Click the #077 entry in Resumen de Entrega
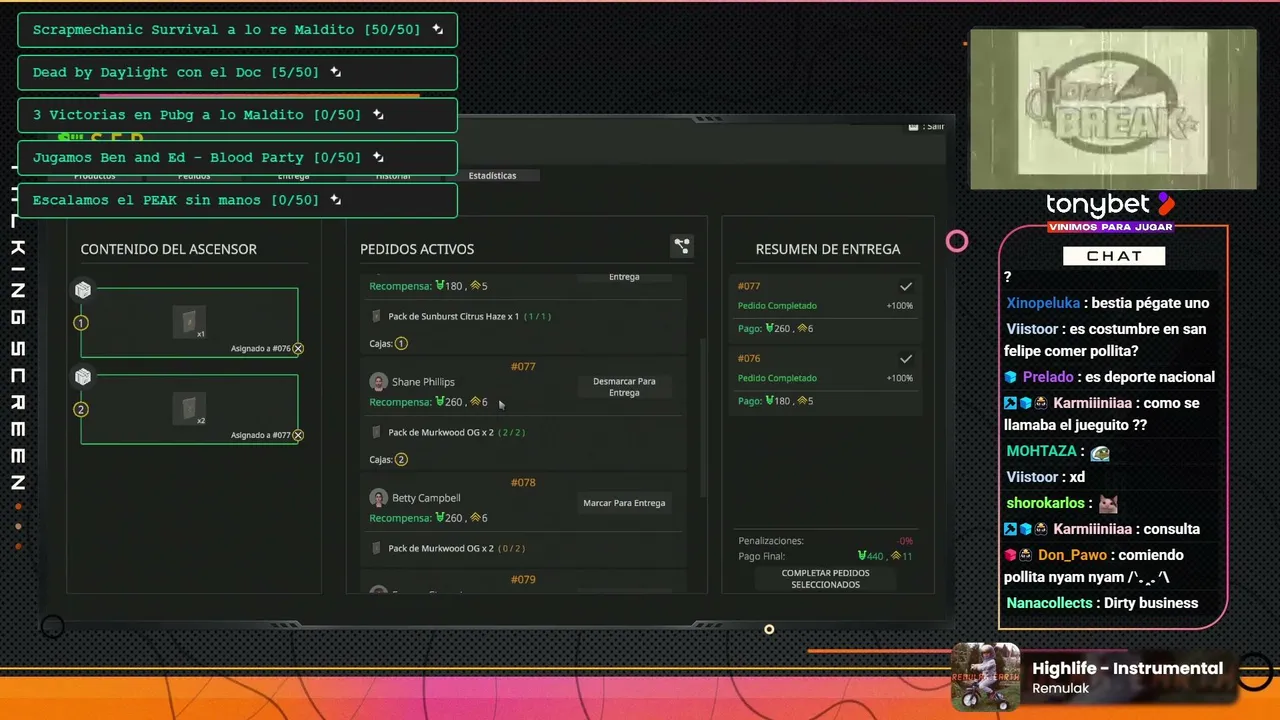Screen dimensions: 1280x720 click(x=825, y=307)
